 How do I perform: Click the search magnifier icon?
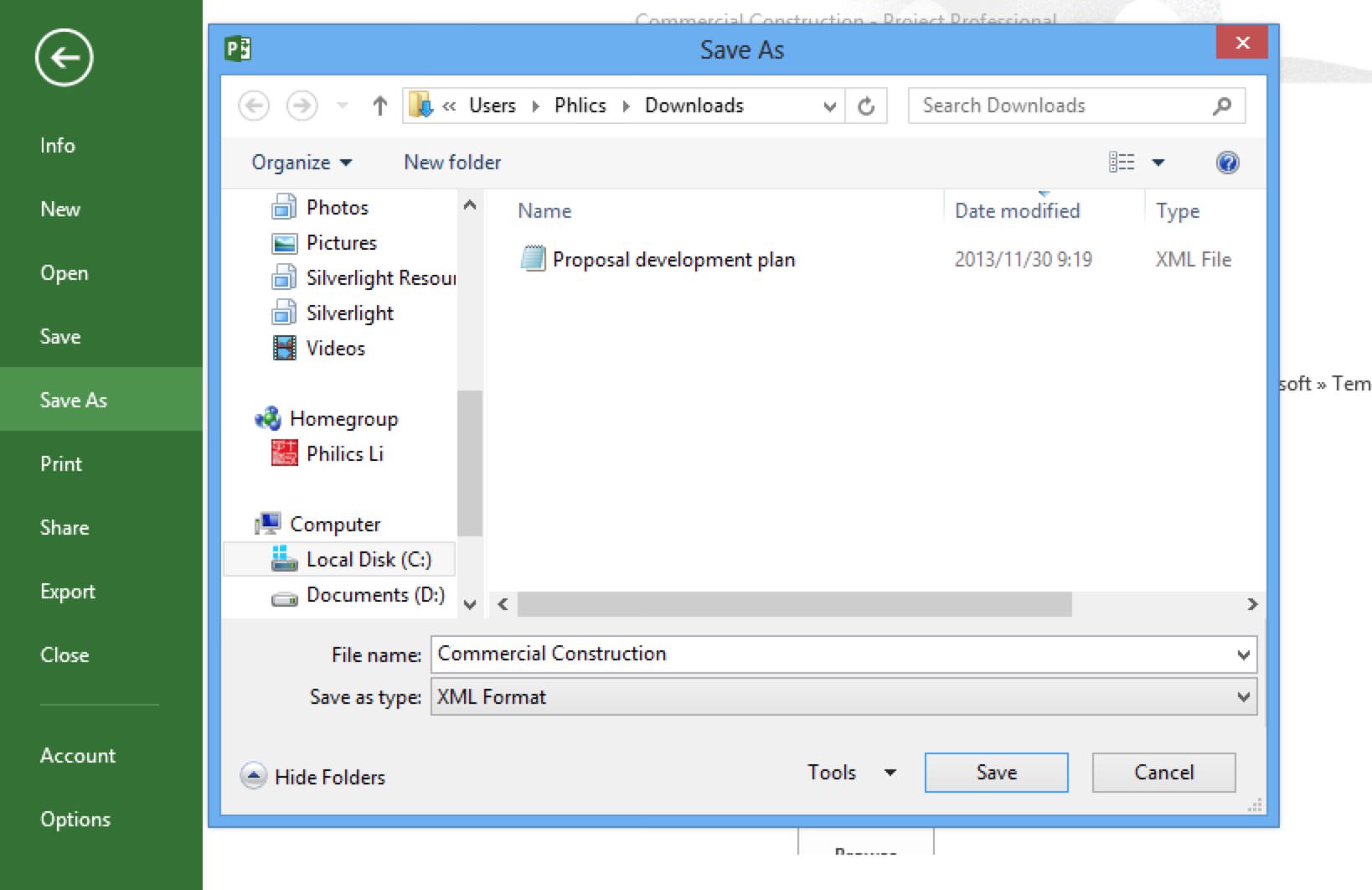[1222, 106]
